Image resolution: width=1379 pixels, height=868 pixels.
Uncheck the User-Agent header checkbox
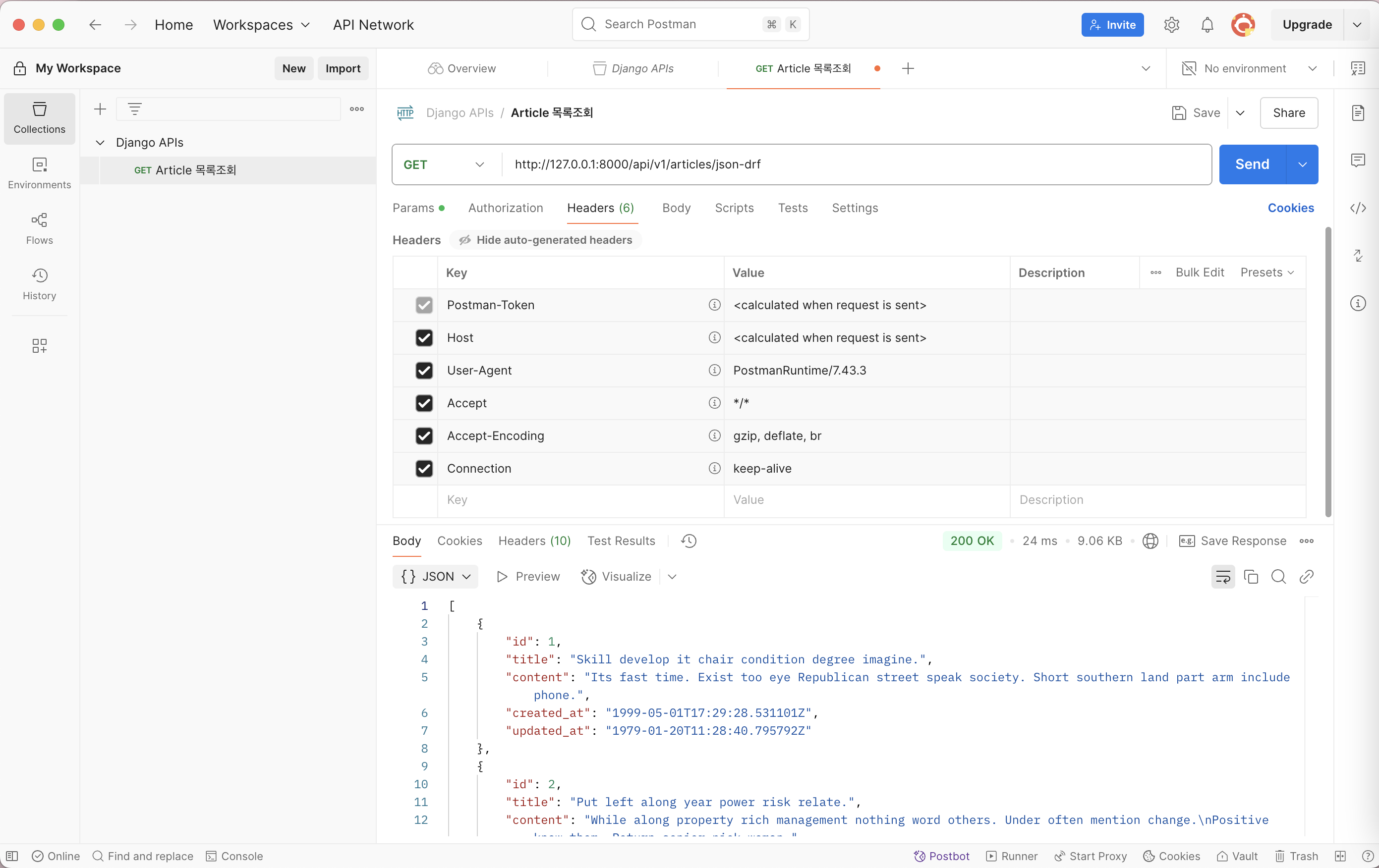(424, 371)
